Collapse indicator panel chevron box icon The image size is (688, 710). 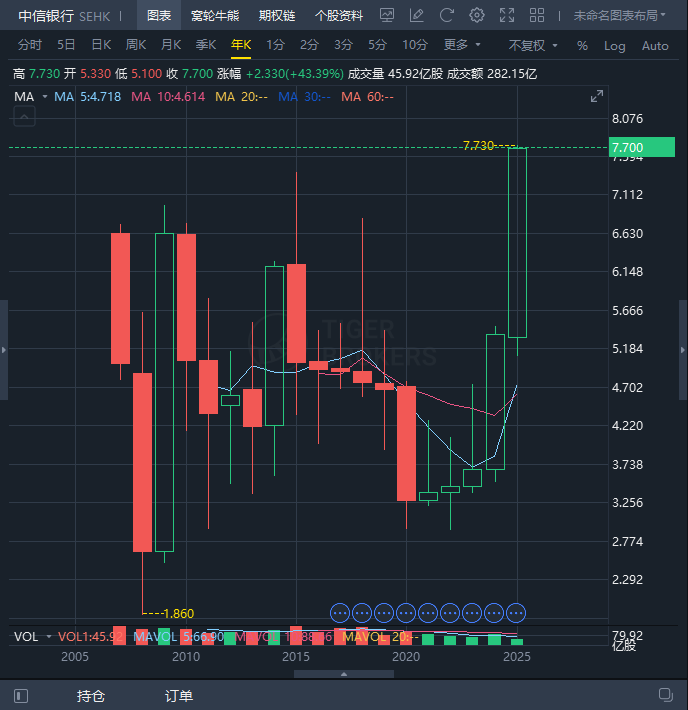click(x=24, y=116)
